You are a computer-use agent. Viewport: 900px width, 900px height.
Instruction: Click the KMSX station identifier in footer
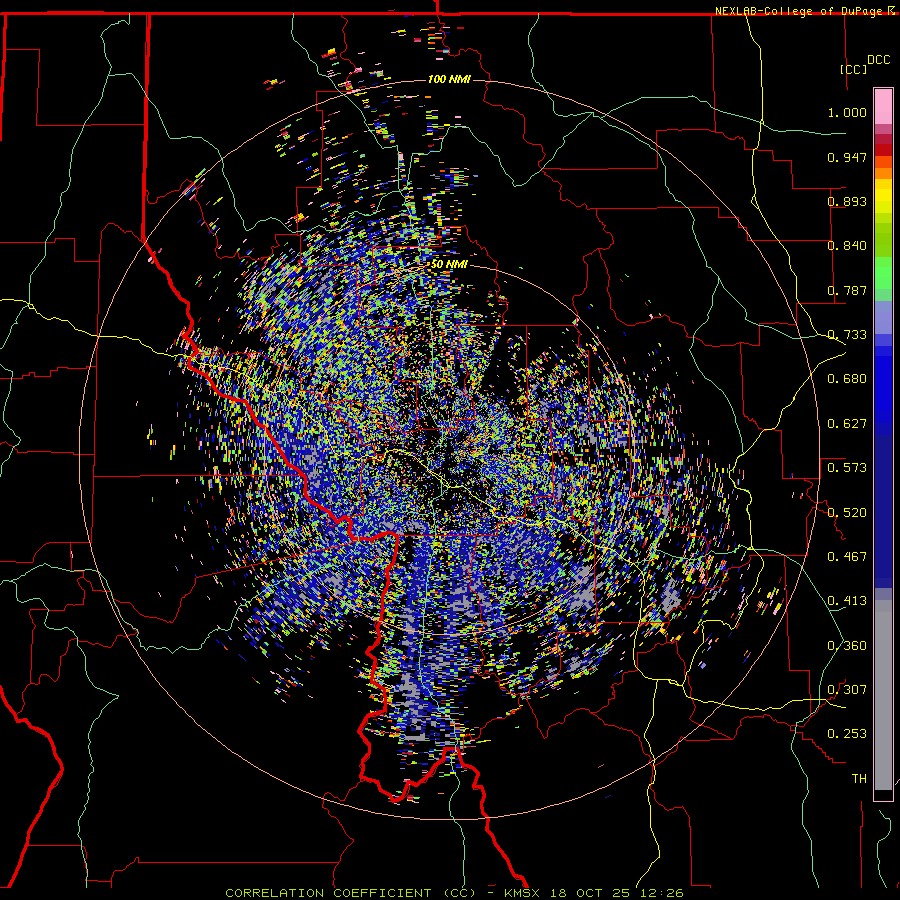[x=522, y=893]
